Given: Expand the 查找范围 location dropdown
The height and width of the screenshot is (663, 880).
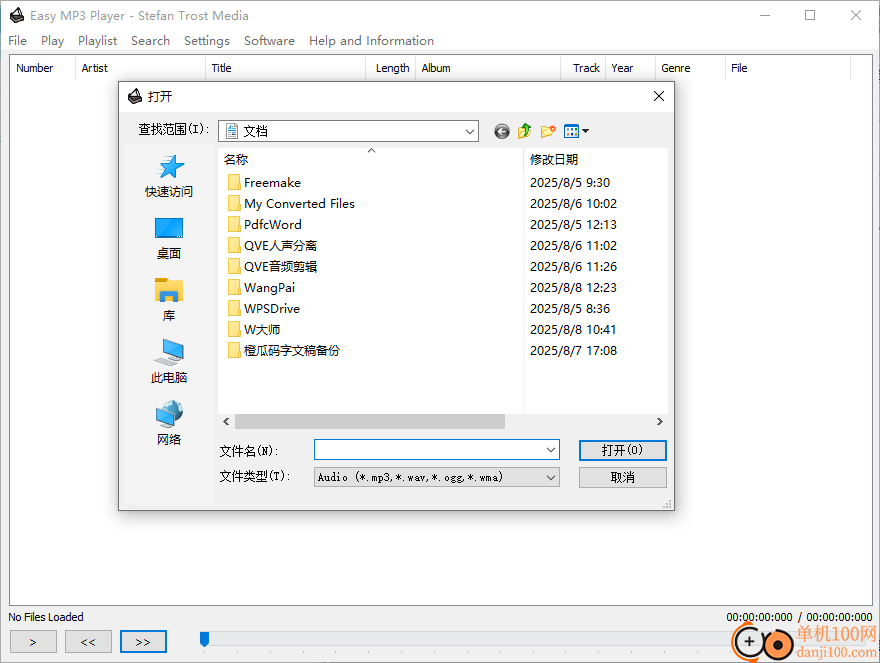Looking at the screenshot, I should point(469,131).
